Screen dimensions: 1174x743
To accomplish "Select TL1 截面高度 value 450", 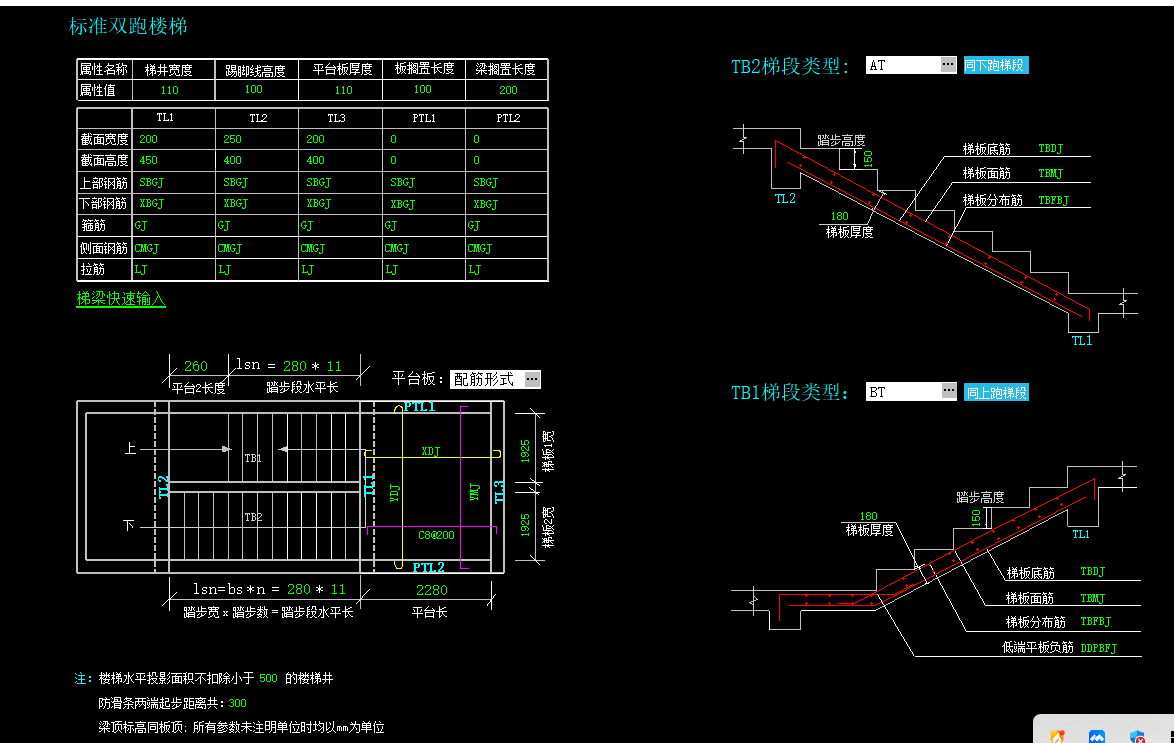I will point(148,160).
